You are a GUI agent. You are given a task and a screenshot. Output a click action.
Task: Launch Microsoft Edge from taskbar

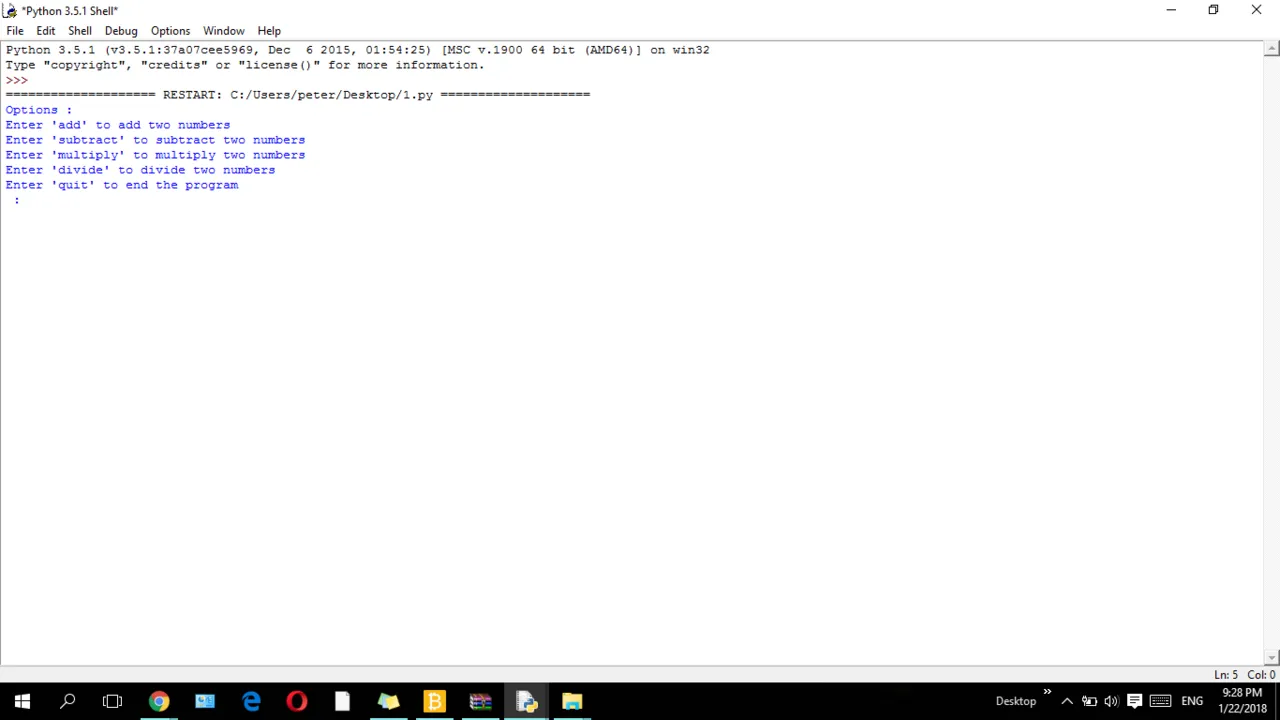[x=251, y=701]
